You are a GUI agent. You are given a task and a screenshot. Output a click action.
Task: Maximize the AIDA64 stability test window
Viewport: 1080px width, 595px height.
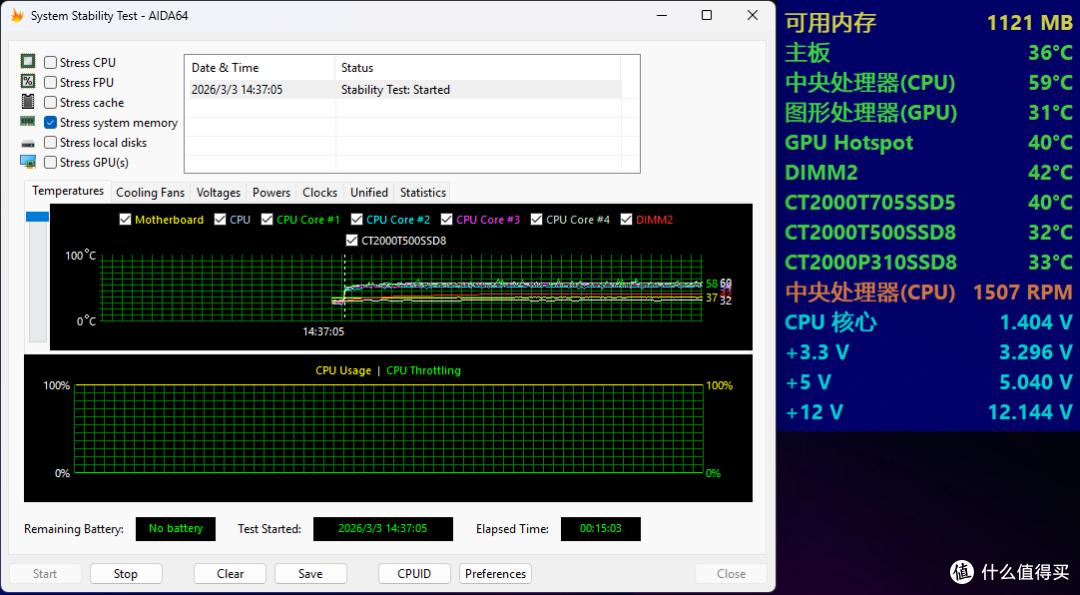click(707, 15)
